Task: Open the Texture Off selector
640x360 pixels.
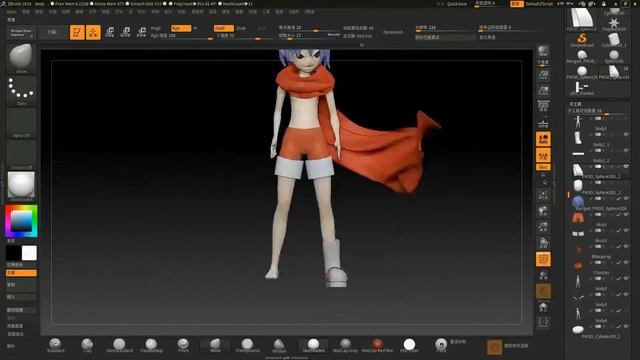Action: click(x=21, y=155)
